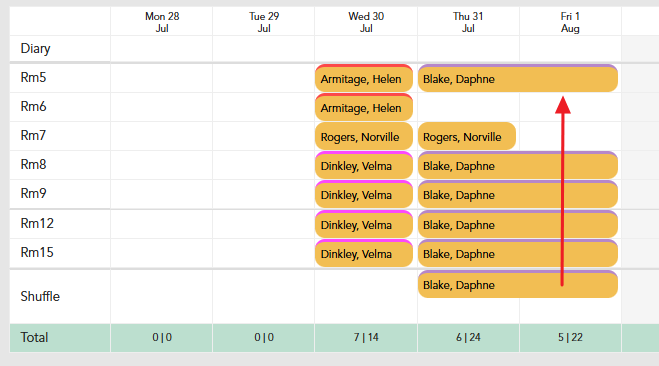Click the Thu 31 total 6 | 24
This screenshot has height=366, width=659.
click(468, 337)
